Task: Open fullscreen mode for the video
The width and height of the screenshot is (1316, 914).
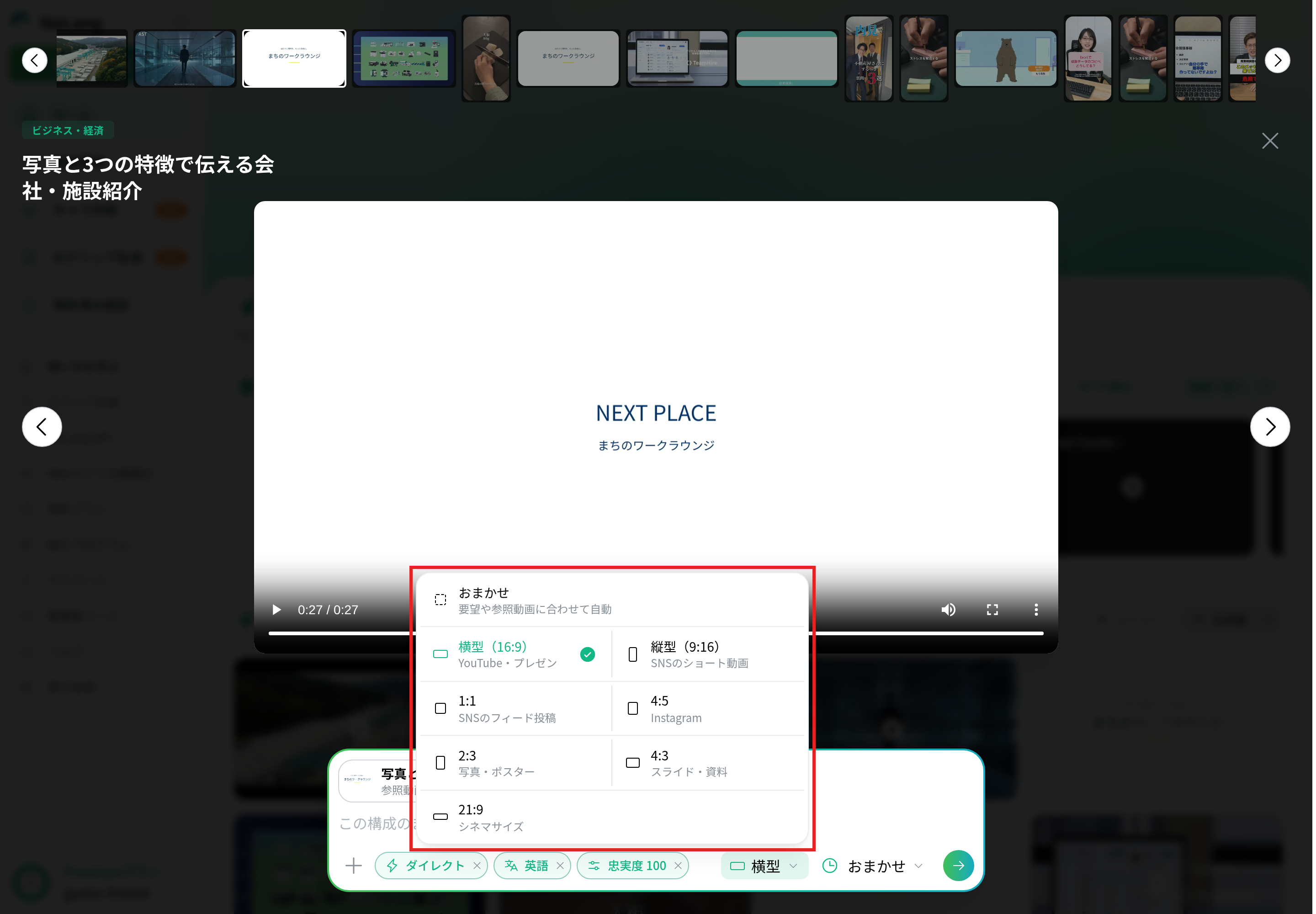Action: point(992,610)
